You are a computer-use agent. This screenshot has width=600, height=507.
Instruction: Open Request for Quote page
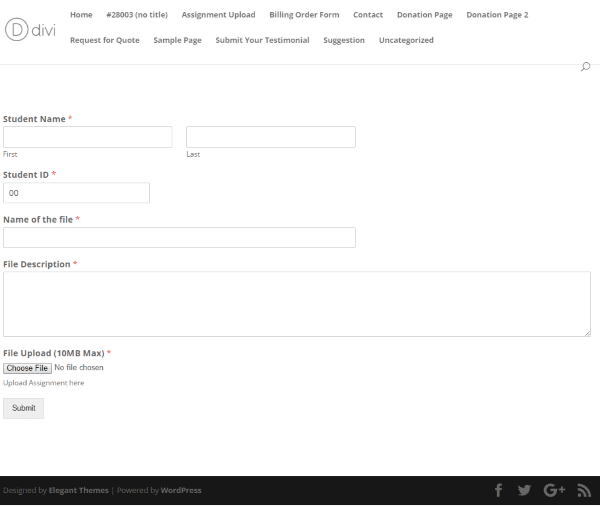coord(105,40)
